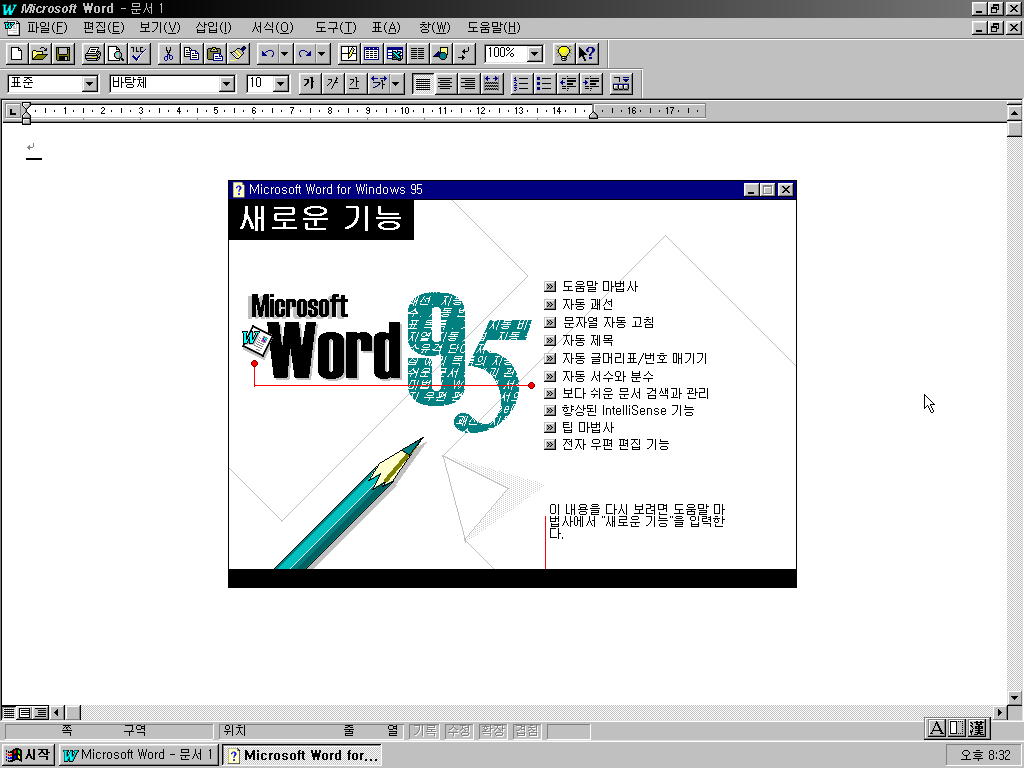
Task: Click the 시작 Start button on the taskbar
Action: tap(28, 755)
